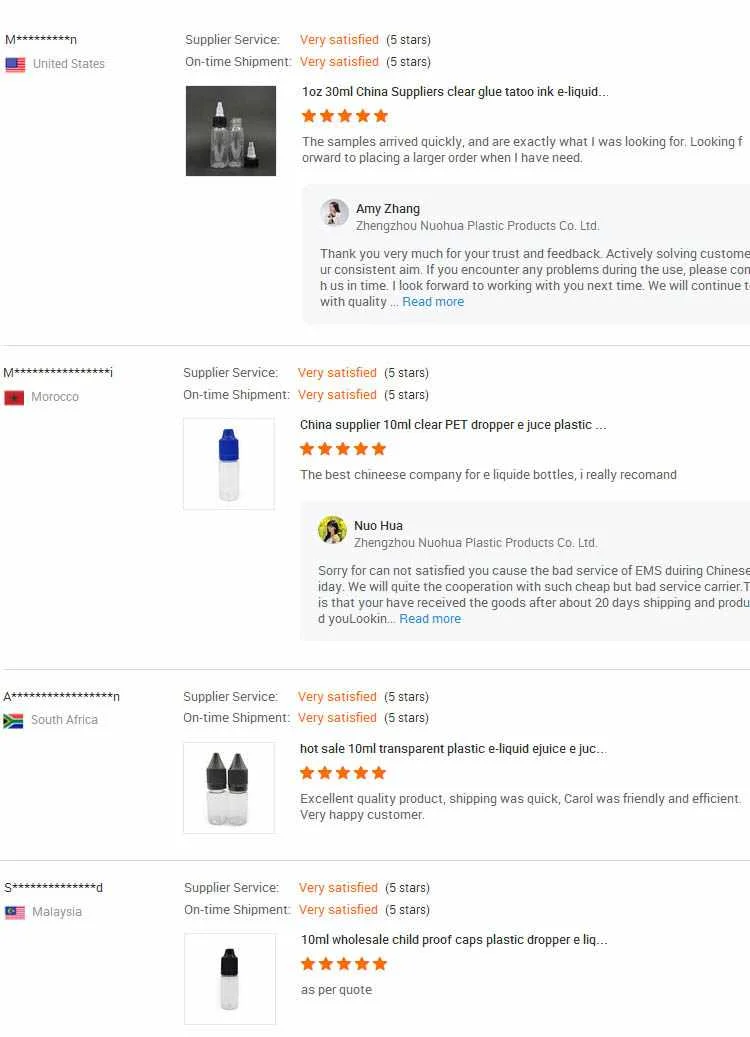
Task: Expand Nuo Hua's reply with Read more
Action: (x=430, y=619)
